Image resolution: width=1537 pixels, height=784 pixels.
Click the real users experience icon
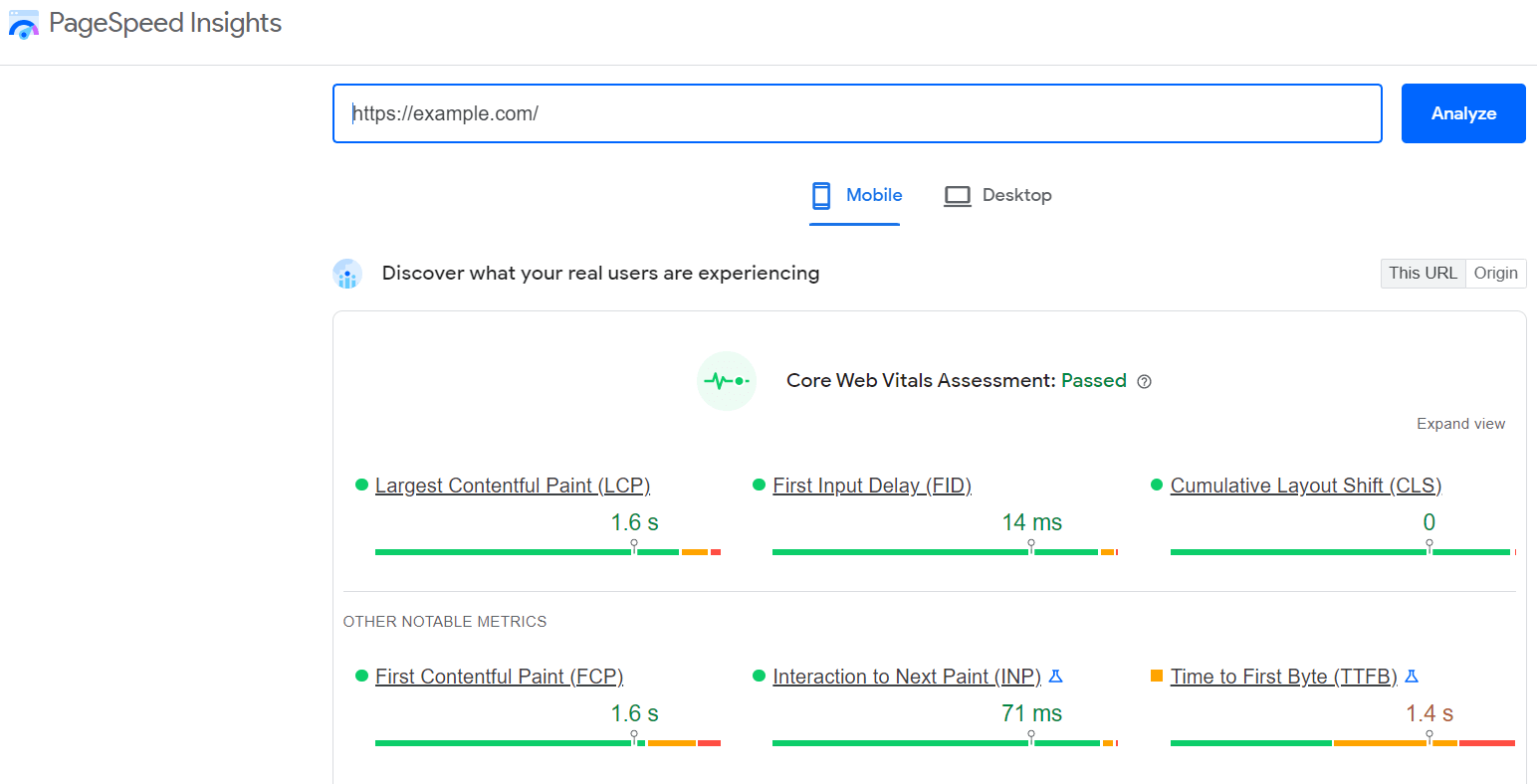(x=346, y=273)
